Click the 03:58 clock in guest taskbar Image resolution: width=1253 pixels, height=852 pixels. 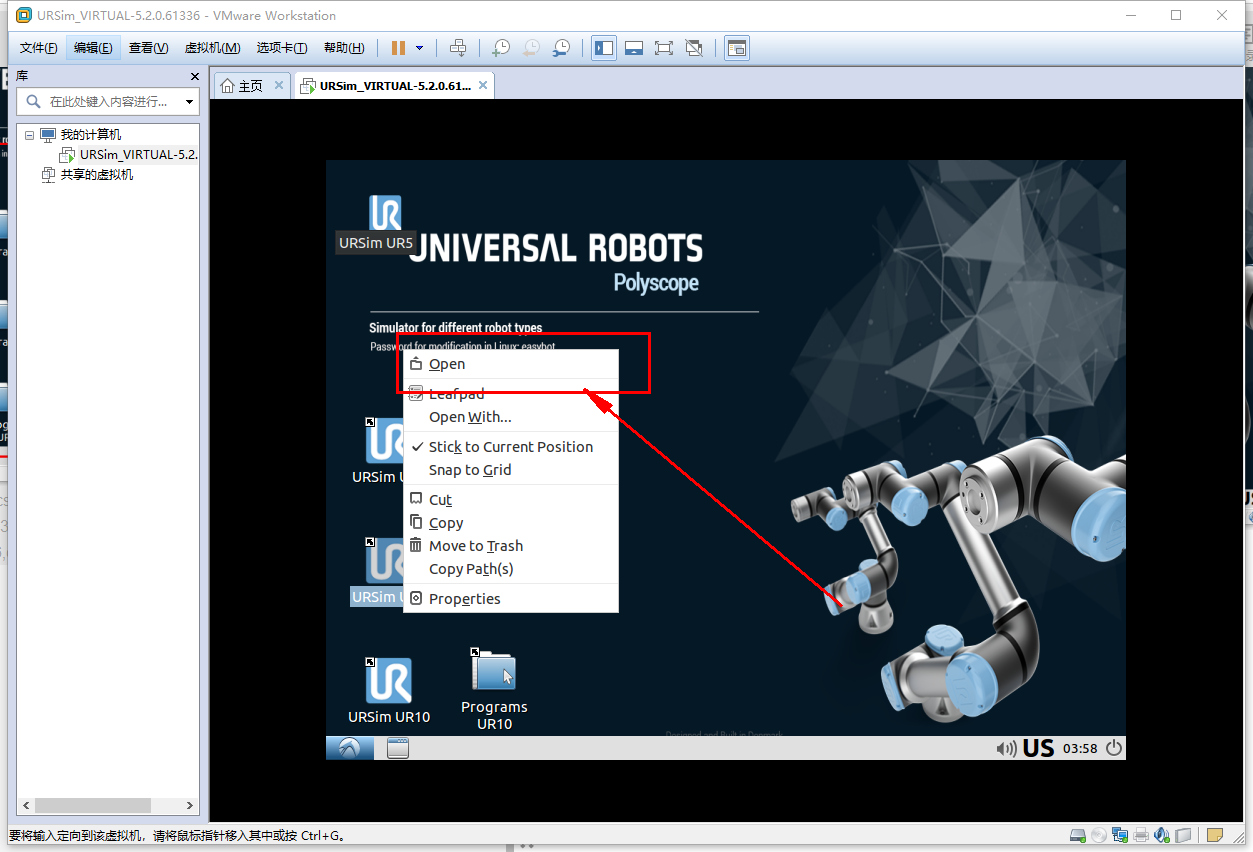1080,748
